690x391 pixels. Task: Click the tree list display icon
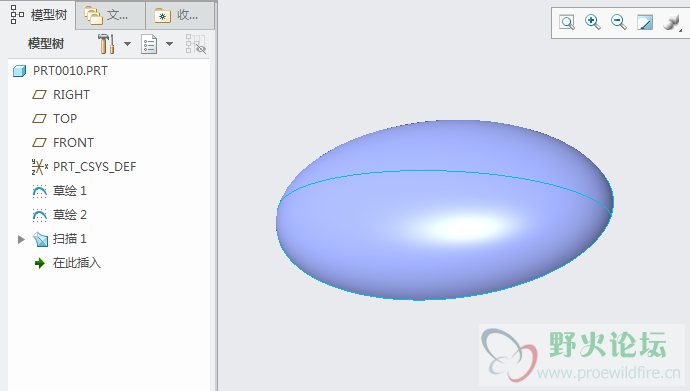click(149, 44)
